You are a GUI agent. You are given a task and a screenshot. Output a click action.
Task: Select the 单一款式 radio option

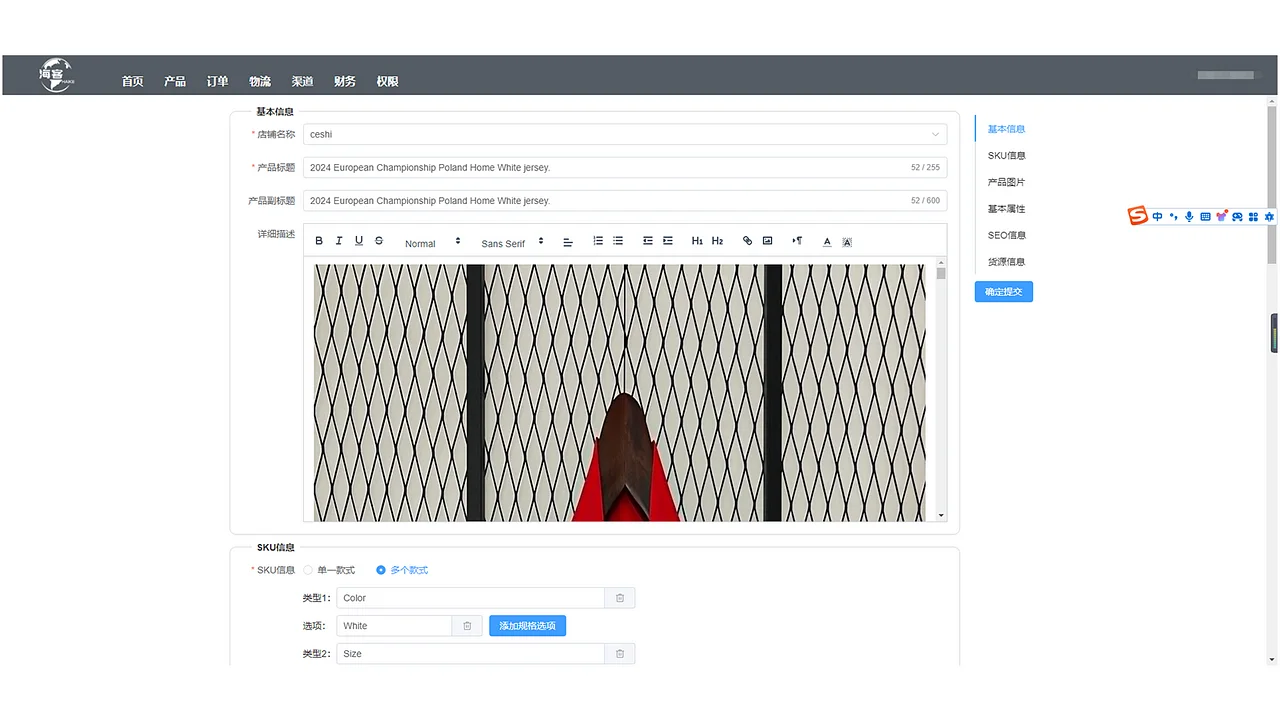point(308,569)
